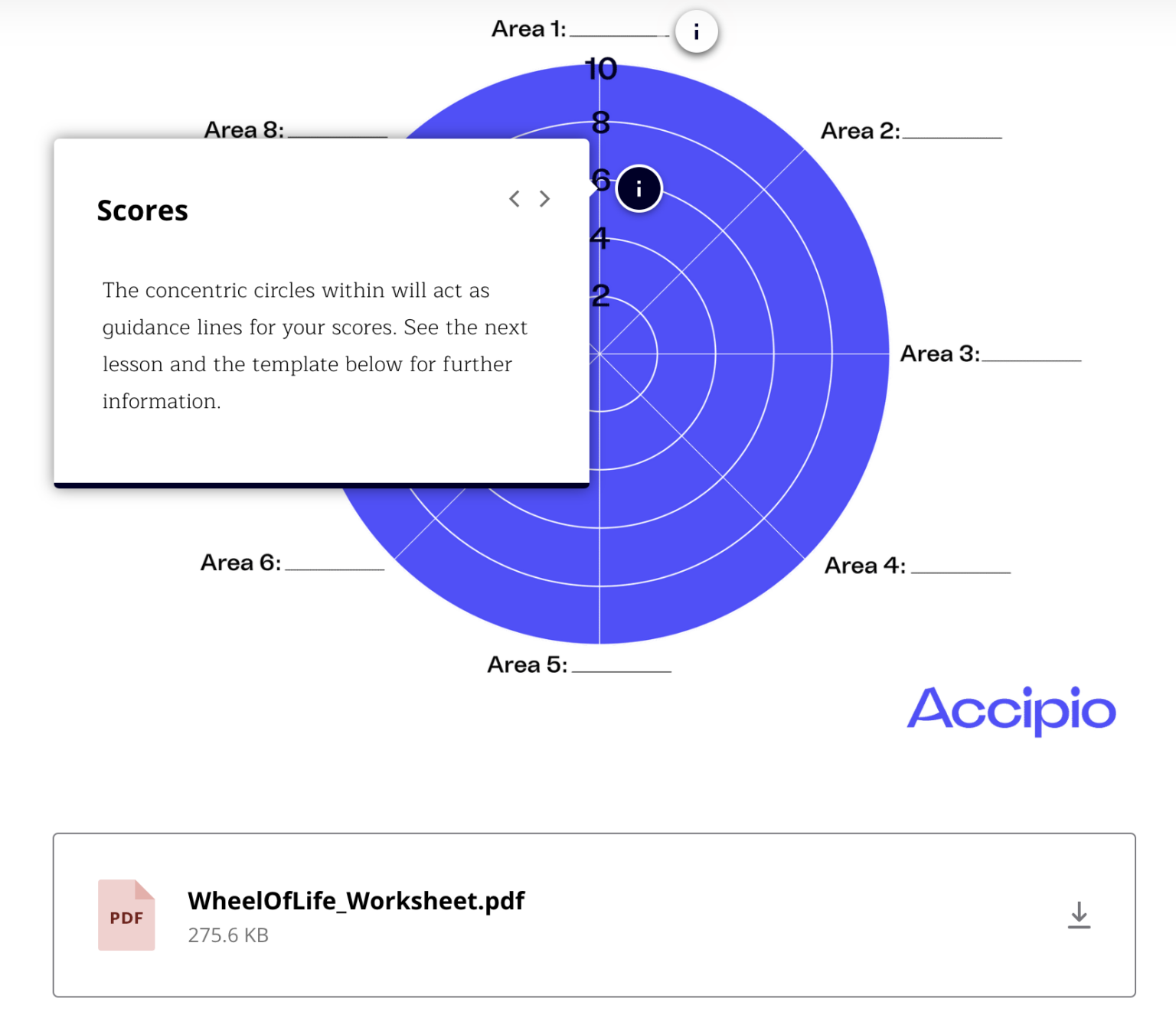The height and width of the screenshot is (1031, 1176).
Task: Click the number 10 on the wheel scale
Action: pyautogui.click(x=601, y=69)
